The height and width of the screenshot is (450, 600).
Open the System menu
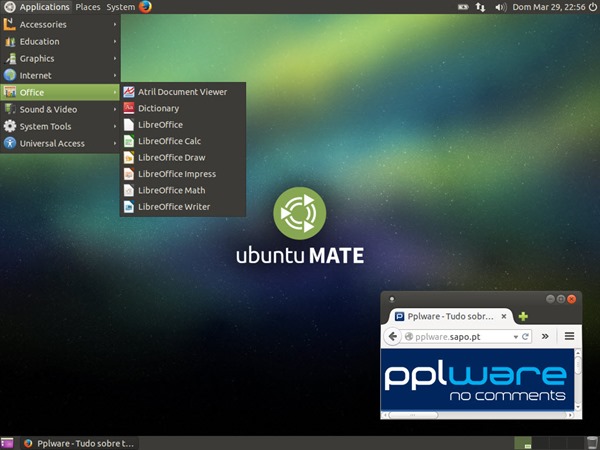tap(120, 7)
